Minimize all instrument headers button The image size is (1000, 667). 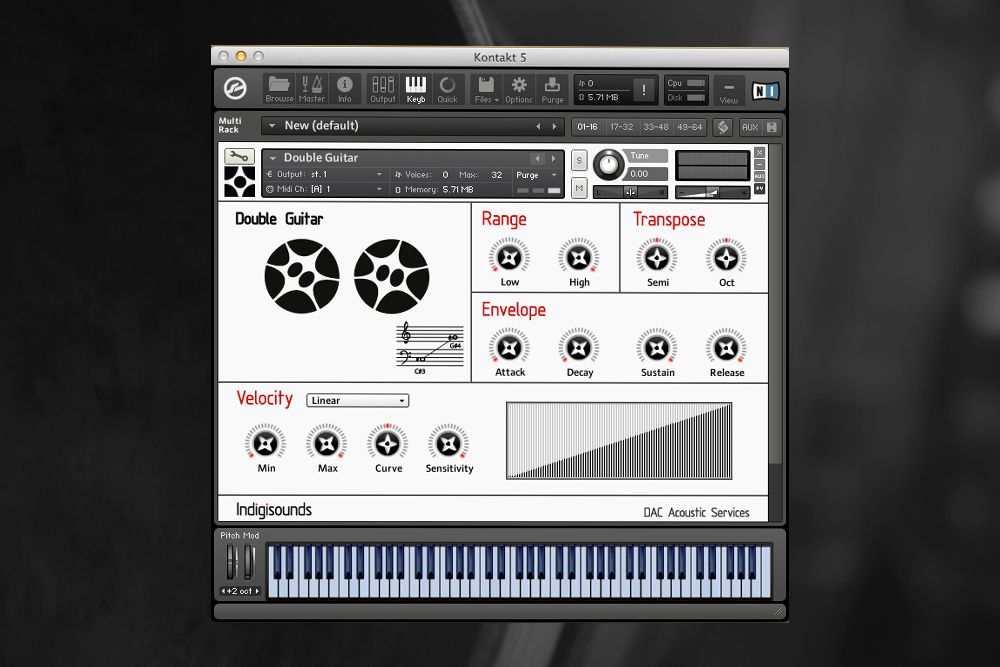(x=772, y=127)
